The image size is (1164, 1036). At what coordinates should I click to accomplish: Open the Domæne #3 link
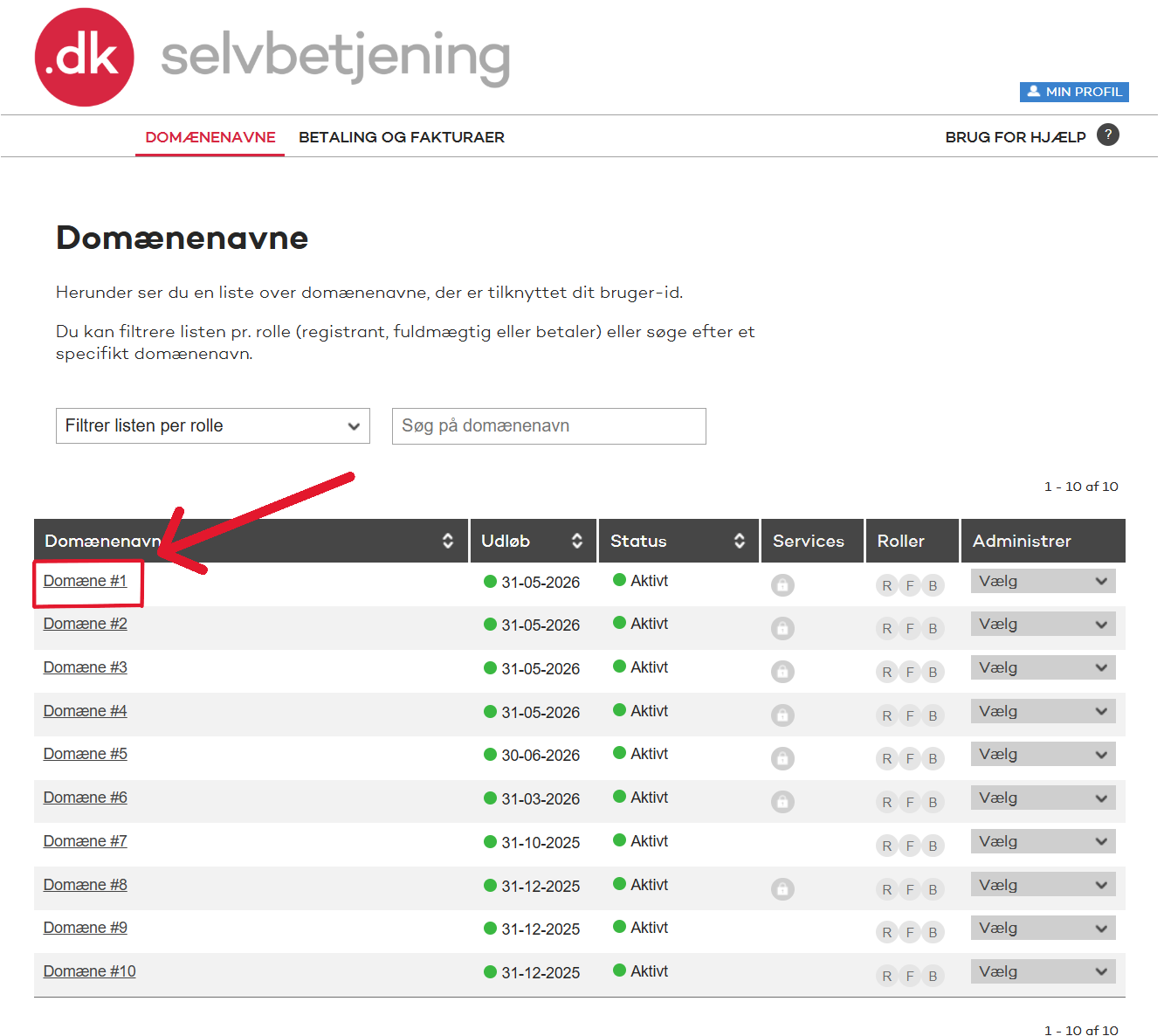click(86, 667)
